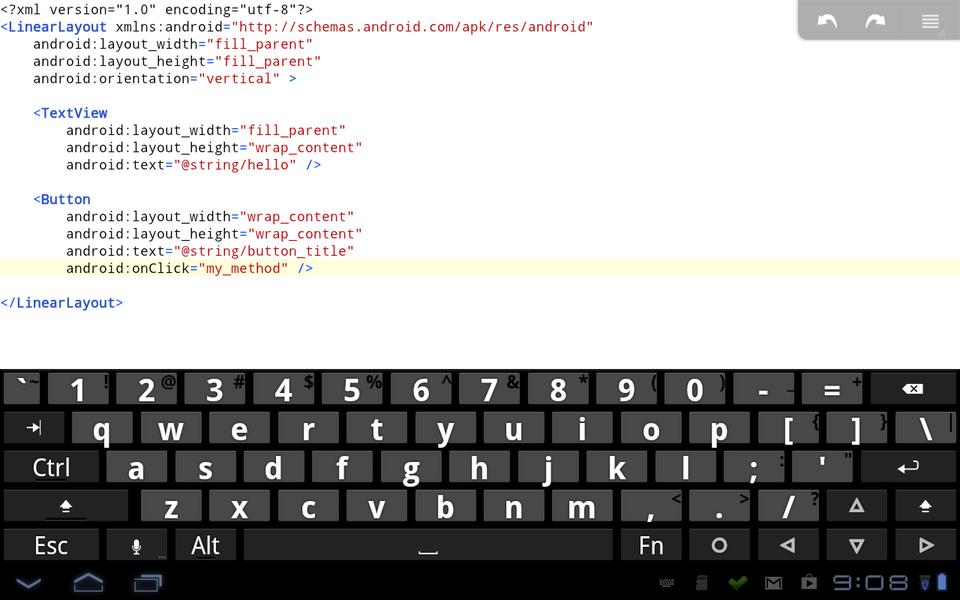
Task: Tap the 0 key
Action: point(695,389)
